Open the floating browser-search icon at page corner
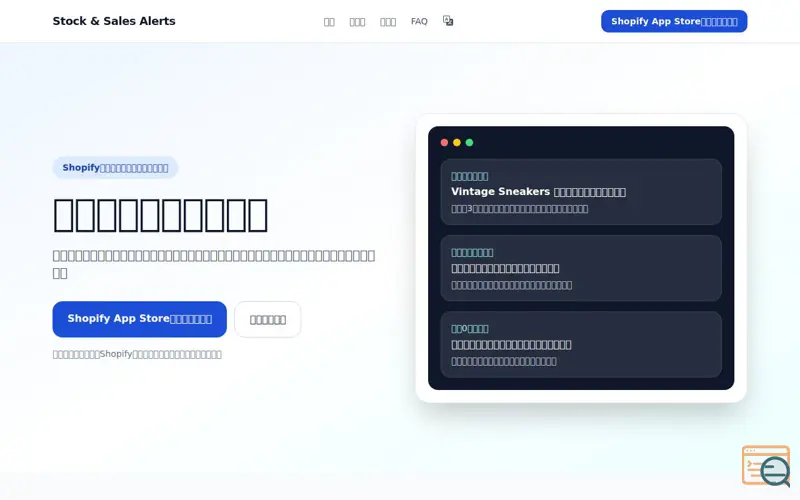This screenshot has height=500, width=800. (766, 466)
